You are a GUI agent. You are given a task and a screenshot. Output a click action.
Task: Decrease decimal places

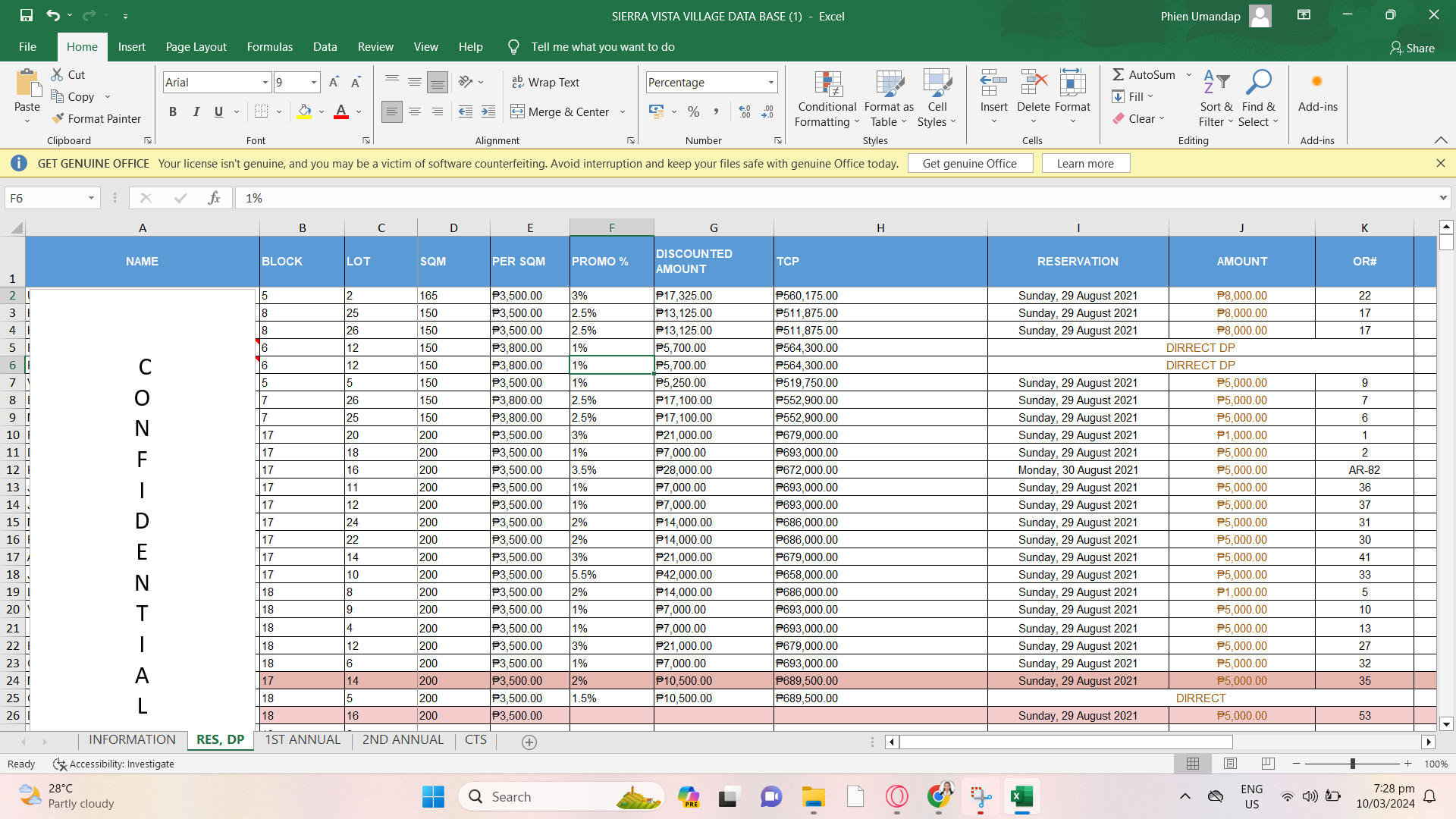coord(767,111)
